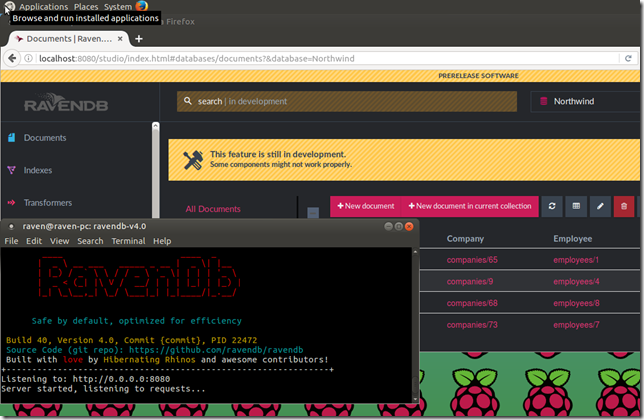Viewport: 644px width, 420px height.
Task: Show site information icon in address bar
Action: pos(28,58)
